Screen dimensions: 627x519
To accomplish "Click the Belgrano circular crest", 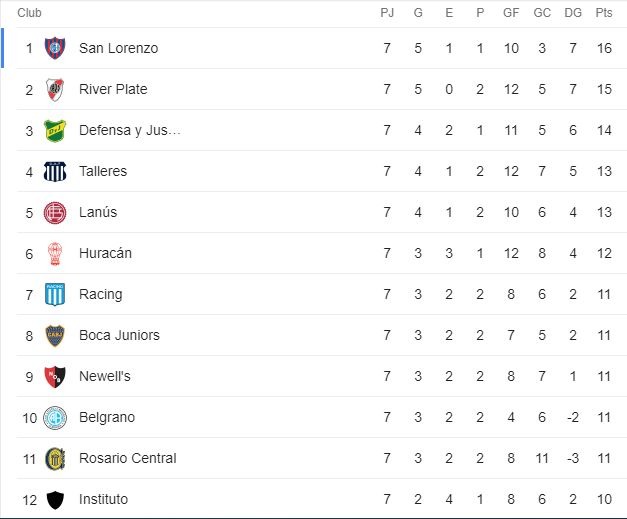I will pyautogui.click(x=55, y=418).
